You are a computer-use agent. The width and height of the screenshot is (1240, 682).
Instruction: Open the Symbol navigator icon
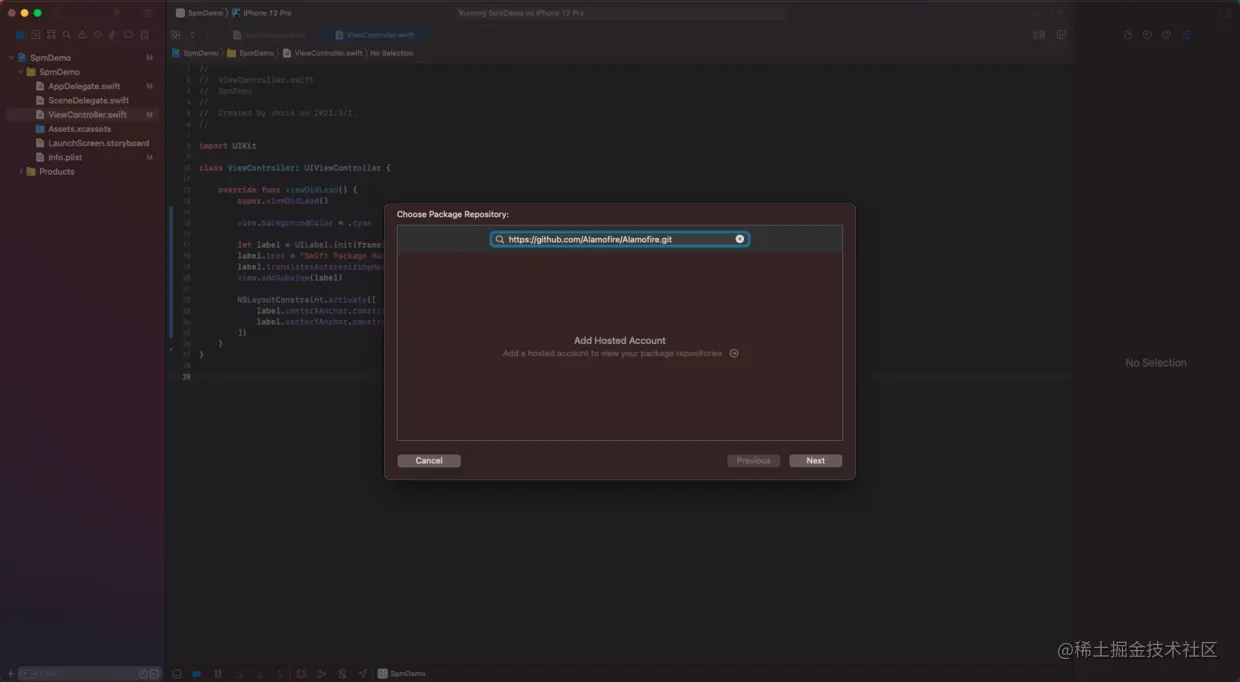tap(52, 34)
